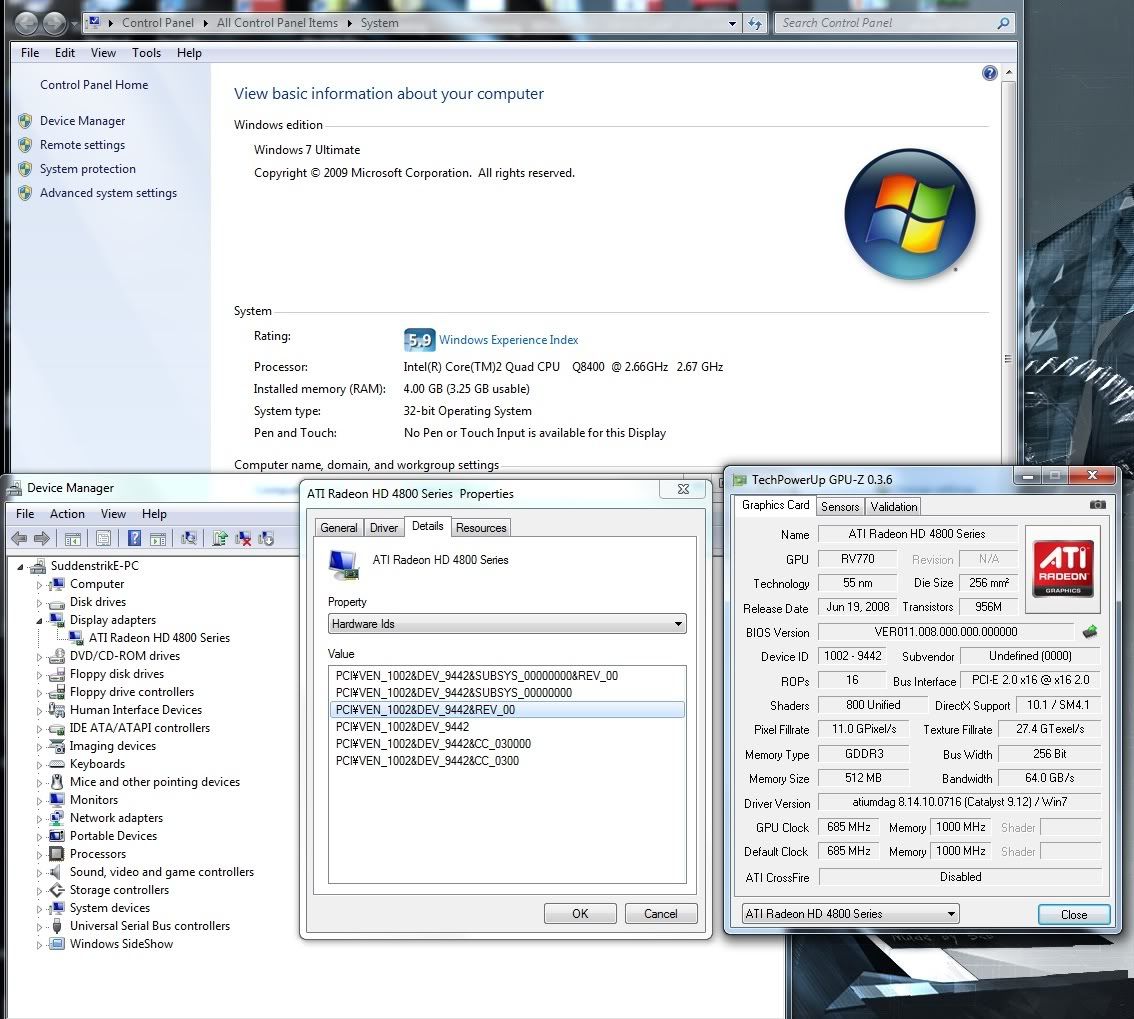This screenshot has height=1019, width=1134.
Task: Expand the Monitors node
Action: tap(39, 801)
